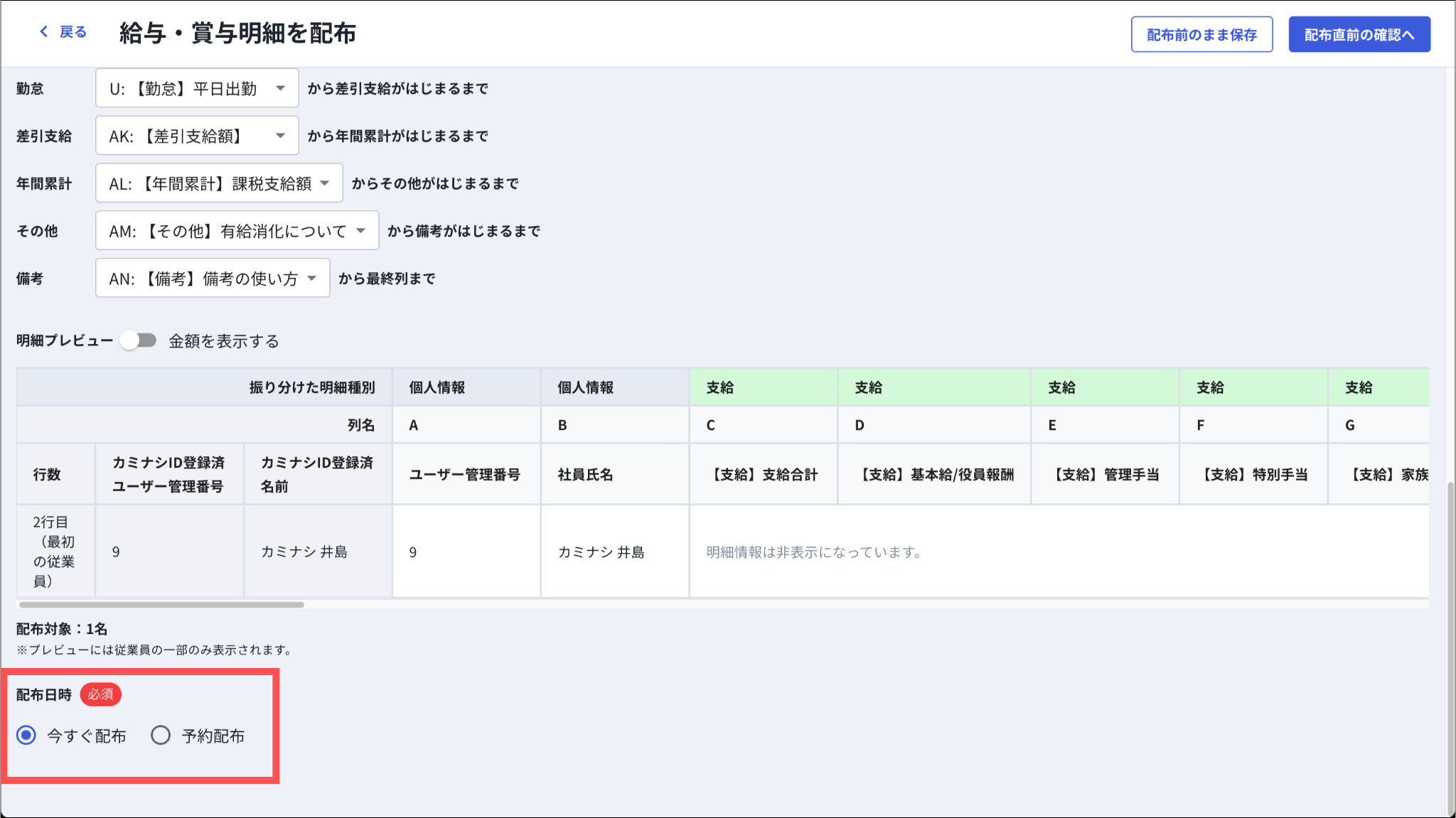Click 必須 red badge
The image size is (1456, 818).
tap(100, 694)
